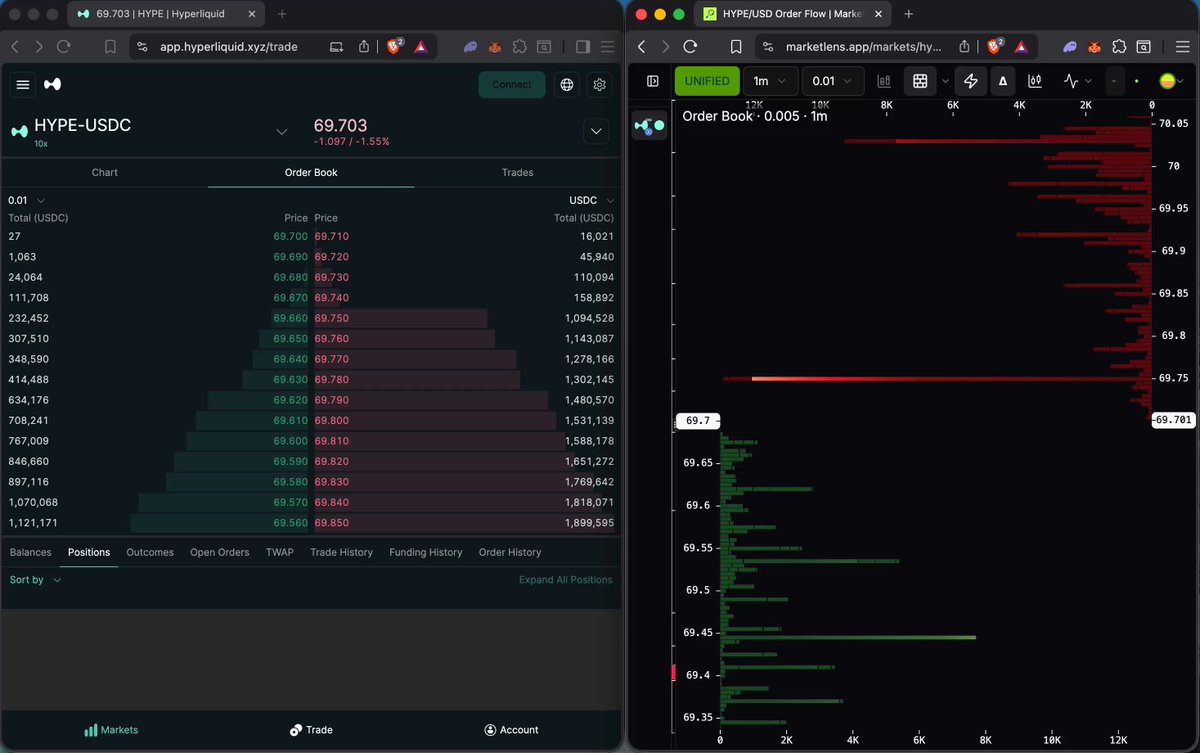Toggle MarketLens sidebar panel icon
This screenshot has width=1200, height=753.
(x=653, y=81)
